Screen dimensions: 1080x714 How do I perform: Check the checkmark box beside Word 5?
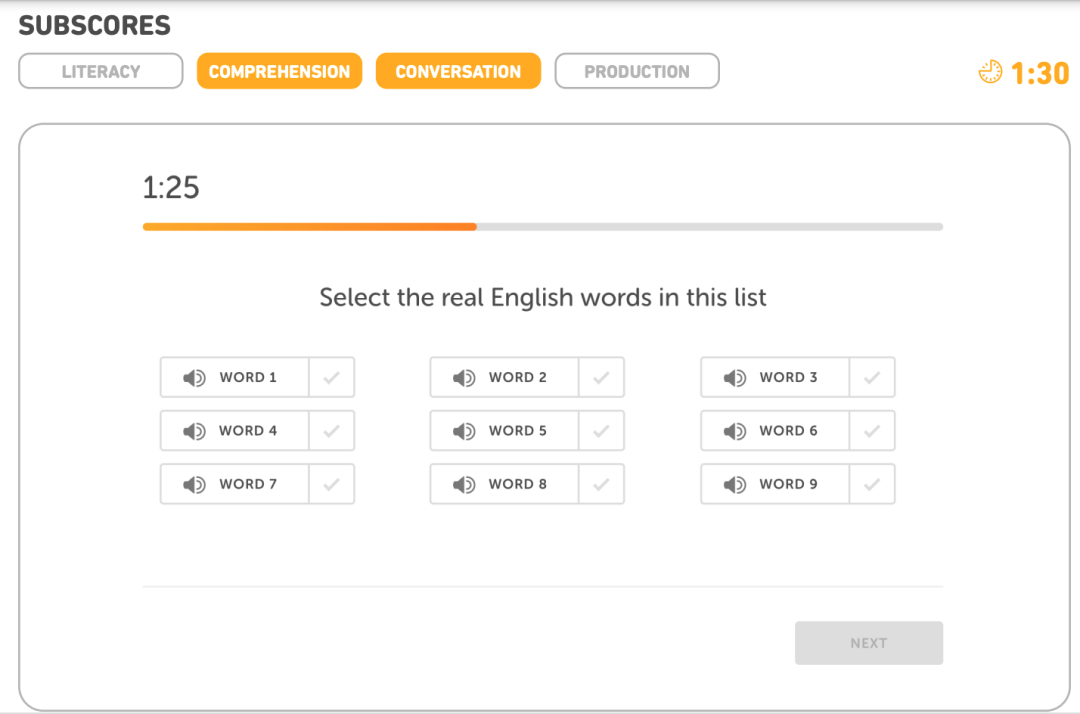point(601,431)
